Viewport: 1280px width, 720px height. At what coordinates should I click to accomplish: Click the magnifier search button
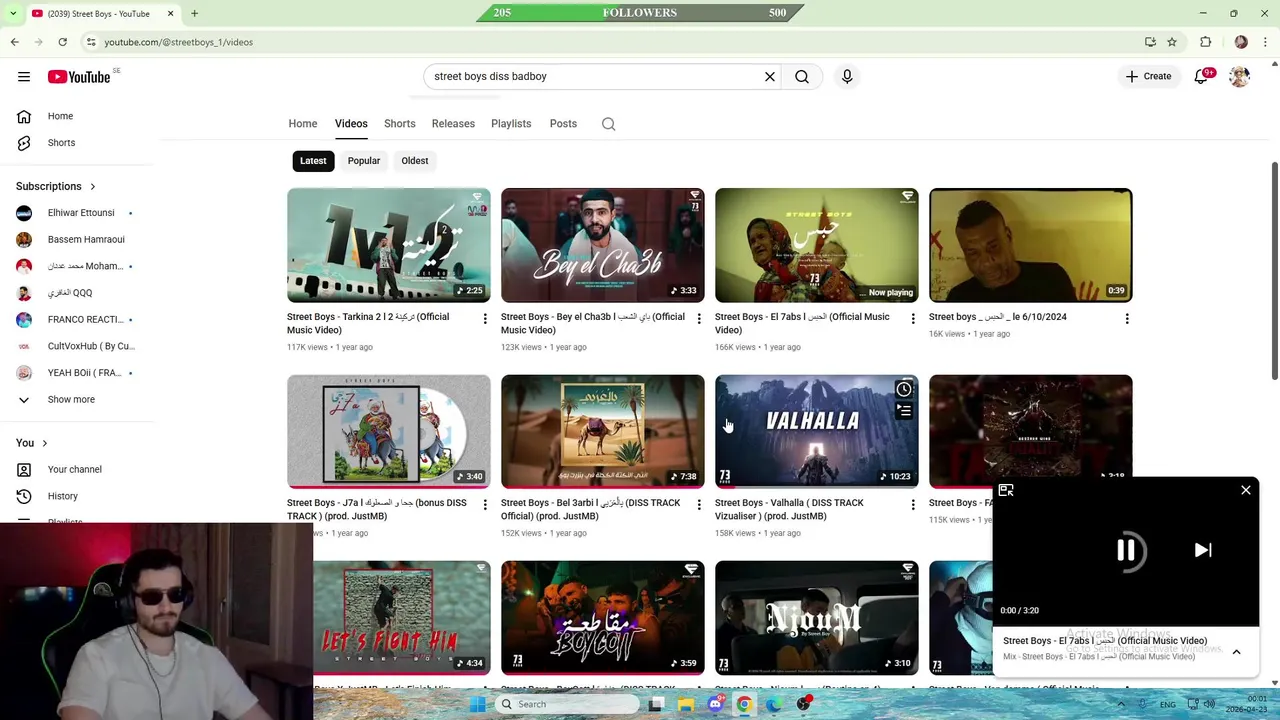click(x=802, y=76)
